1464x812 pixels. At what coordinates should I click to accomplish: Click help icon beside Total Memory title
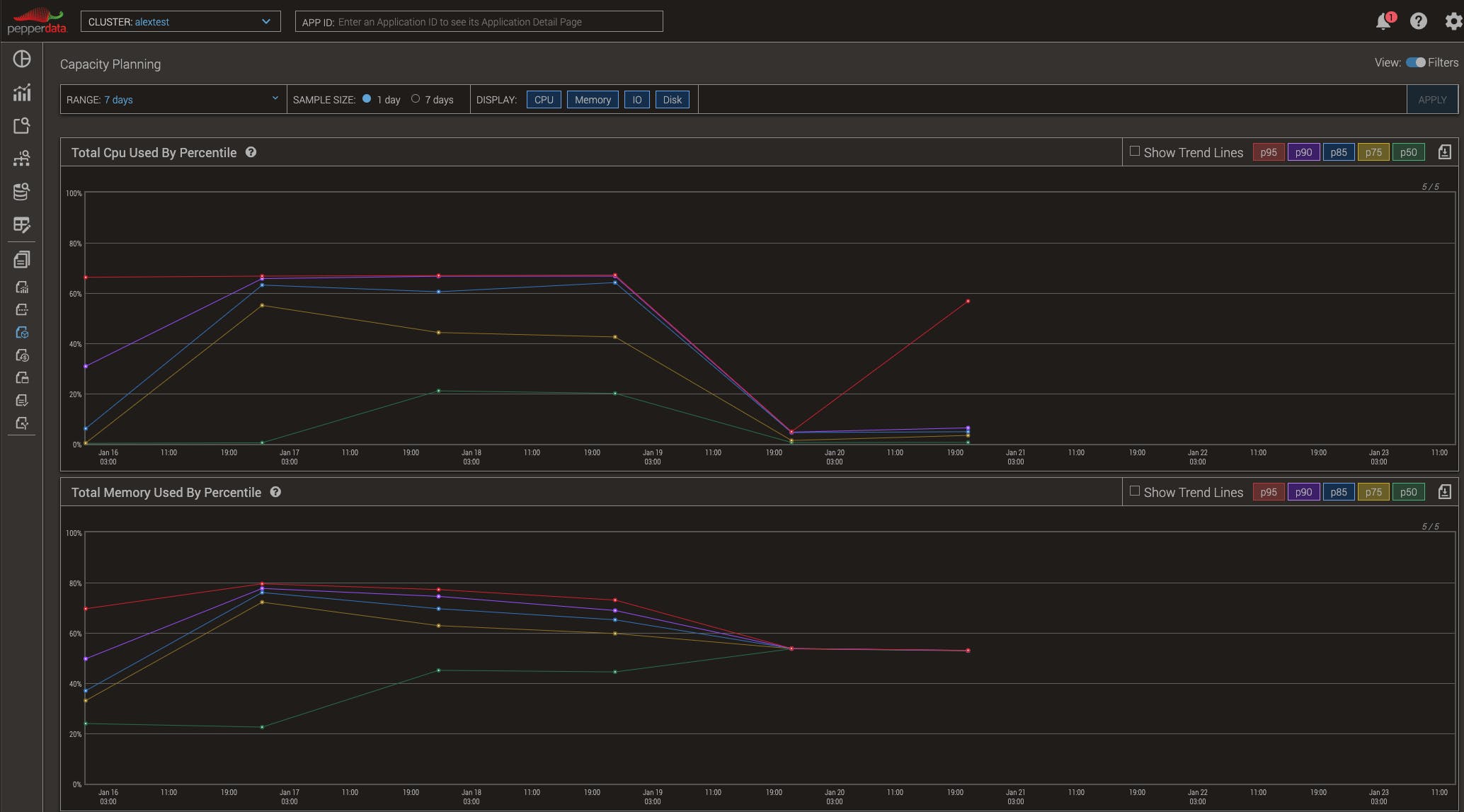(275, 492)
